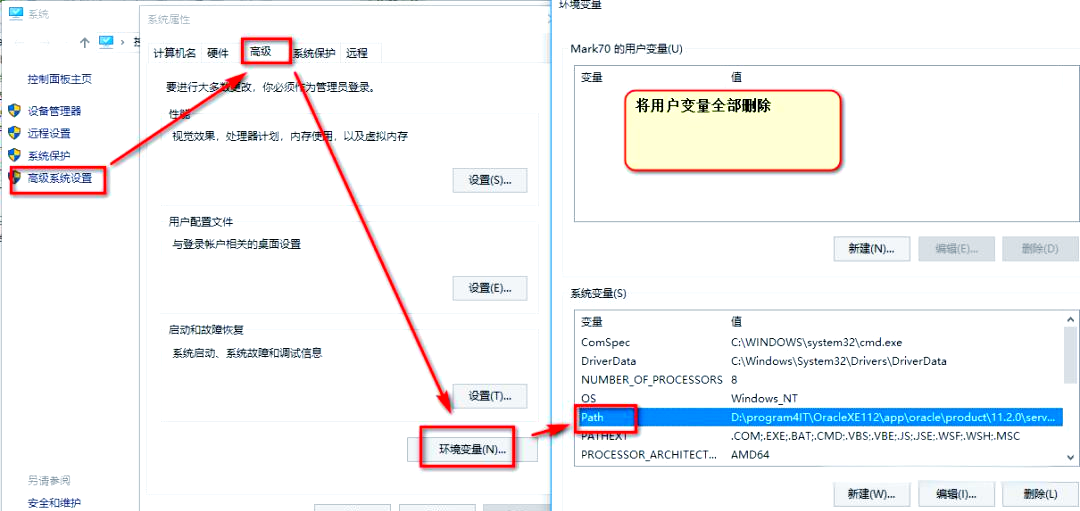Viewport: 1080px width, 511px height.
Task: Click 删除(L) for system variables
Action: click(x=1040, y=494)
